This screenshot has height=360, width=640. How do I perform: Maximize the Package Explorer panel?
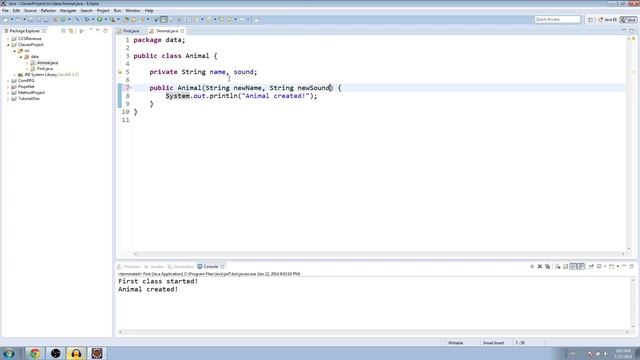tap(105, 31)
